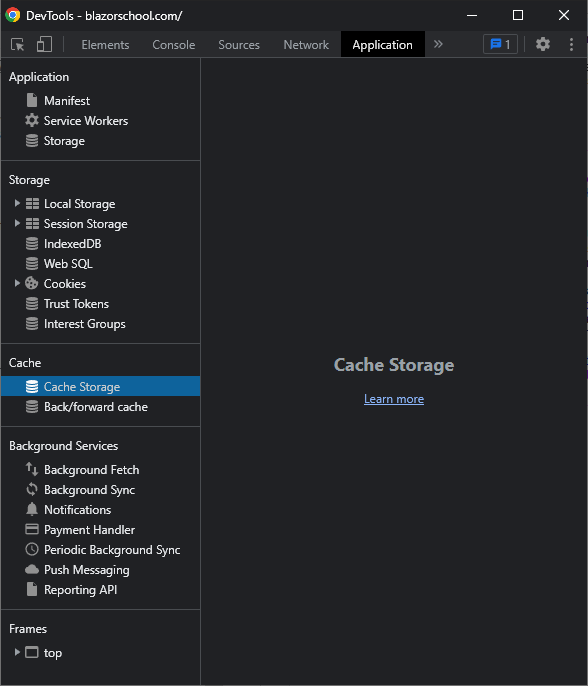This screenshot has height=686, width=588.
Task: Click the Manifest file icon
Action: click(32, 100)
